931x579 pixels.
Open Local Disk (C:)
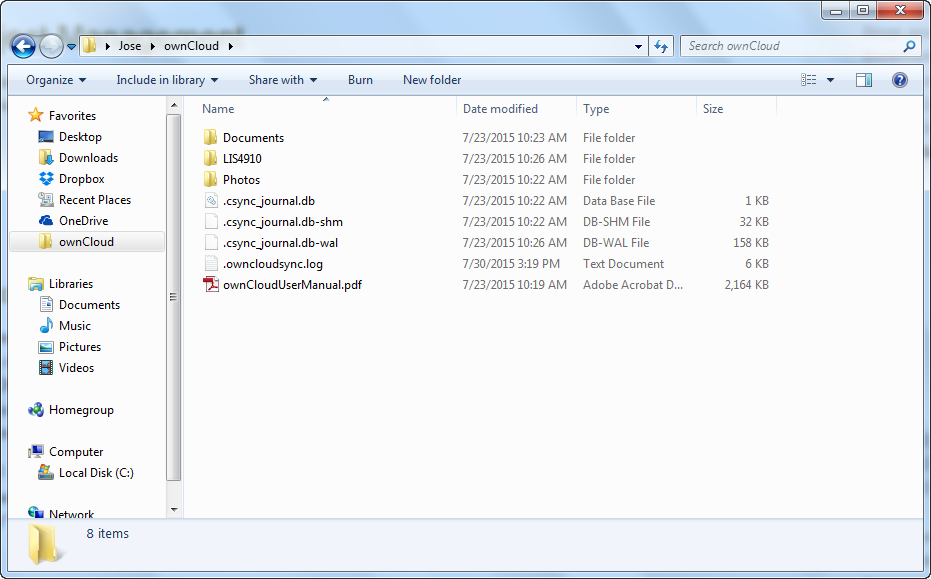pos(96,473)
